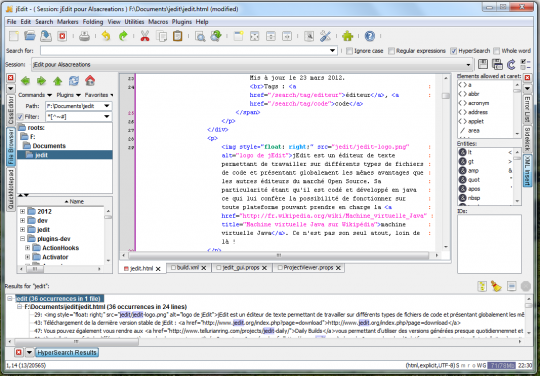Reload session with the C arrow icon

click(511, 64)
